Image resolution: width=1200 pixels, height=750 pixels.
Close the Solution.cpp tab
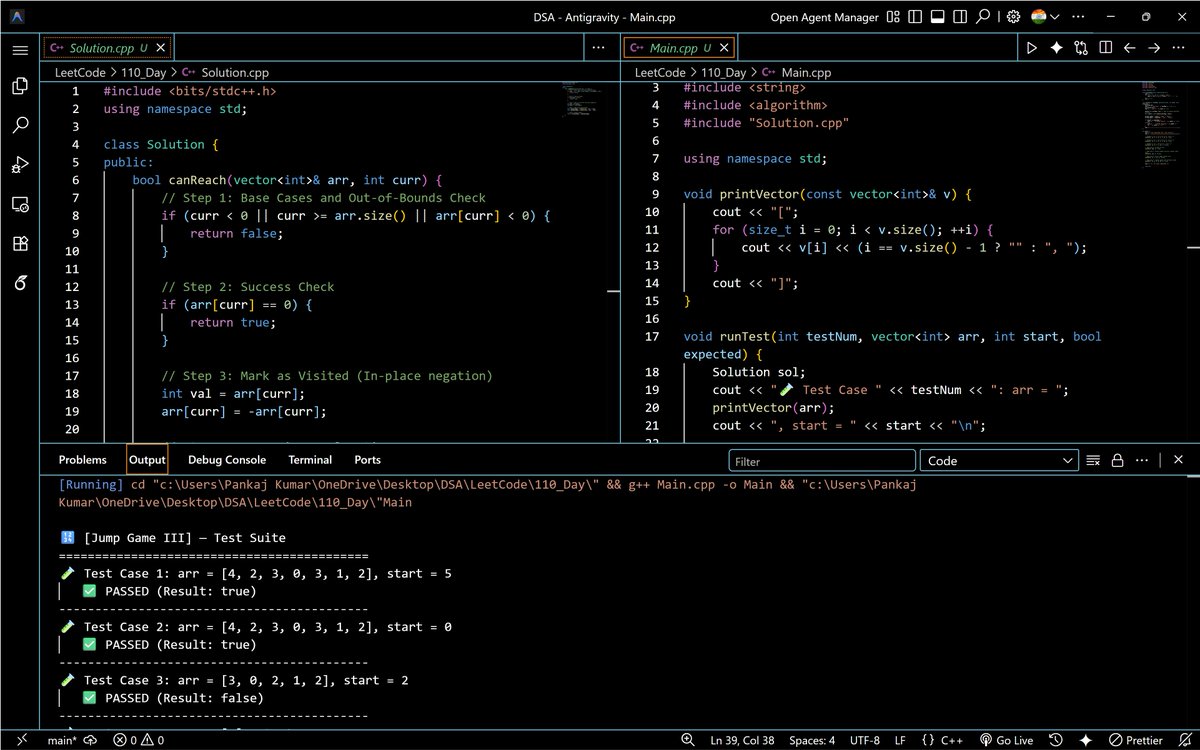(x=162, y=48)
